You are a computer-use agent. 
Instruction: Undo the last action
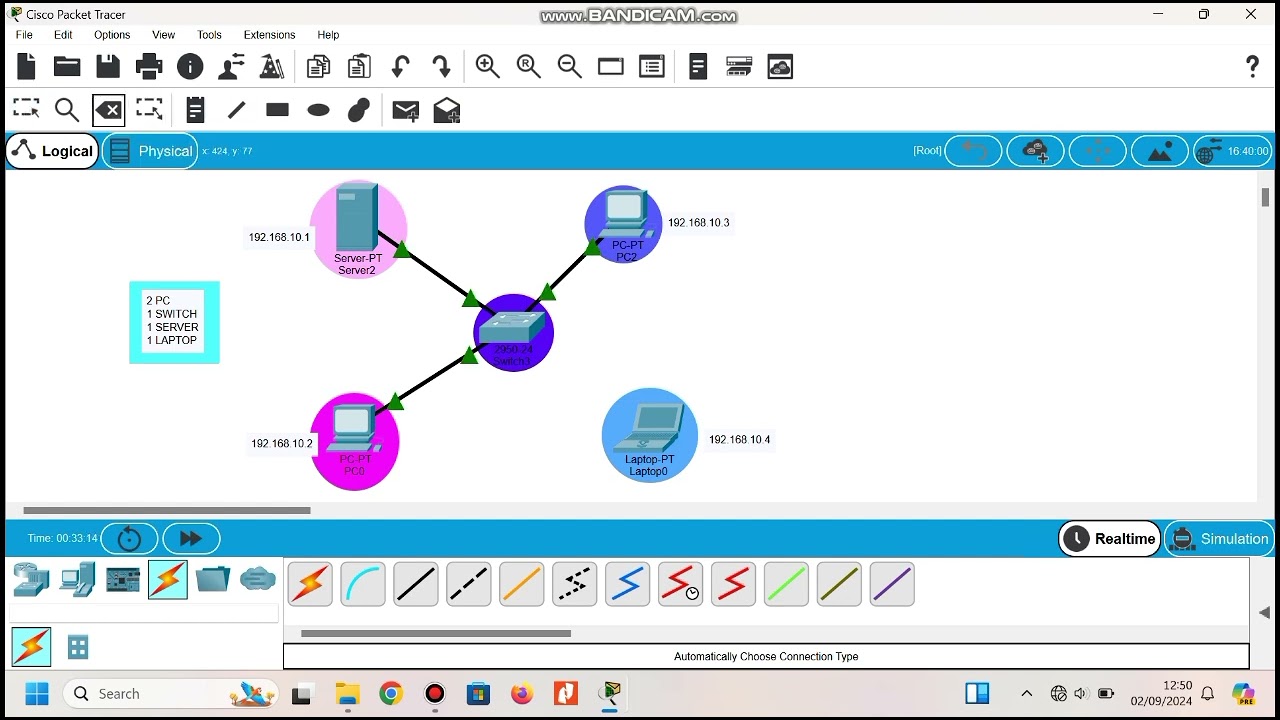[x=400, y=67]
